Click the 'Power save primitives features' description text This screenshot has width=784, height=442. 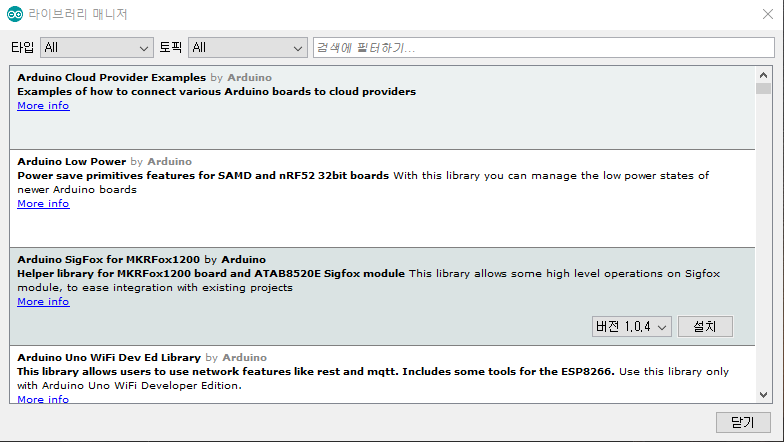coord(203,176)
